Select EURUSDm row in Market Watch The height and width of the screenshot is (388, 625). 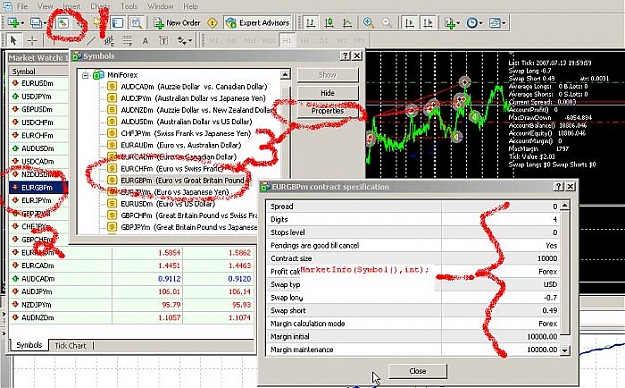[x=39, y=83]
